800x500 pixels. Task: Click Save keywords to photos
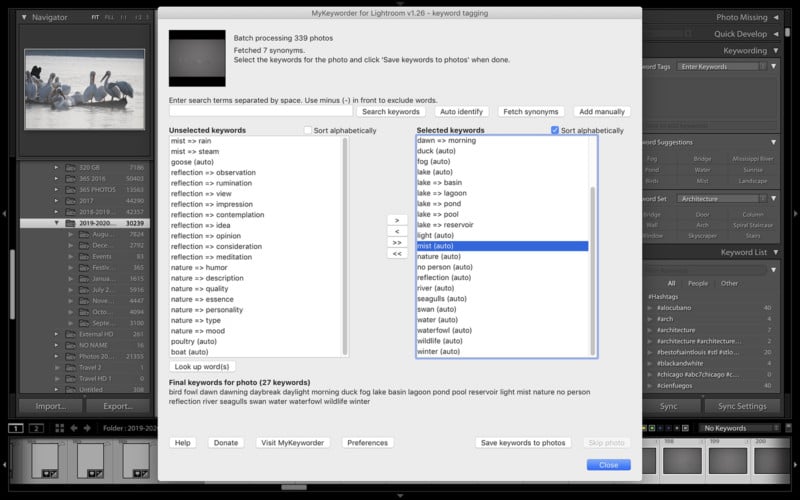523,443
